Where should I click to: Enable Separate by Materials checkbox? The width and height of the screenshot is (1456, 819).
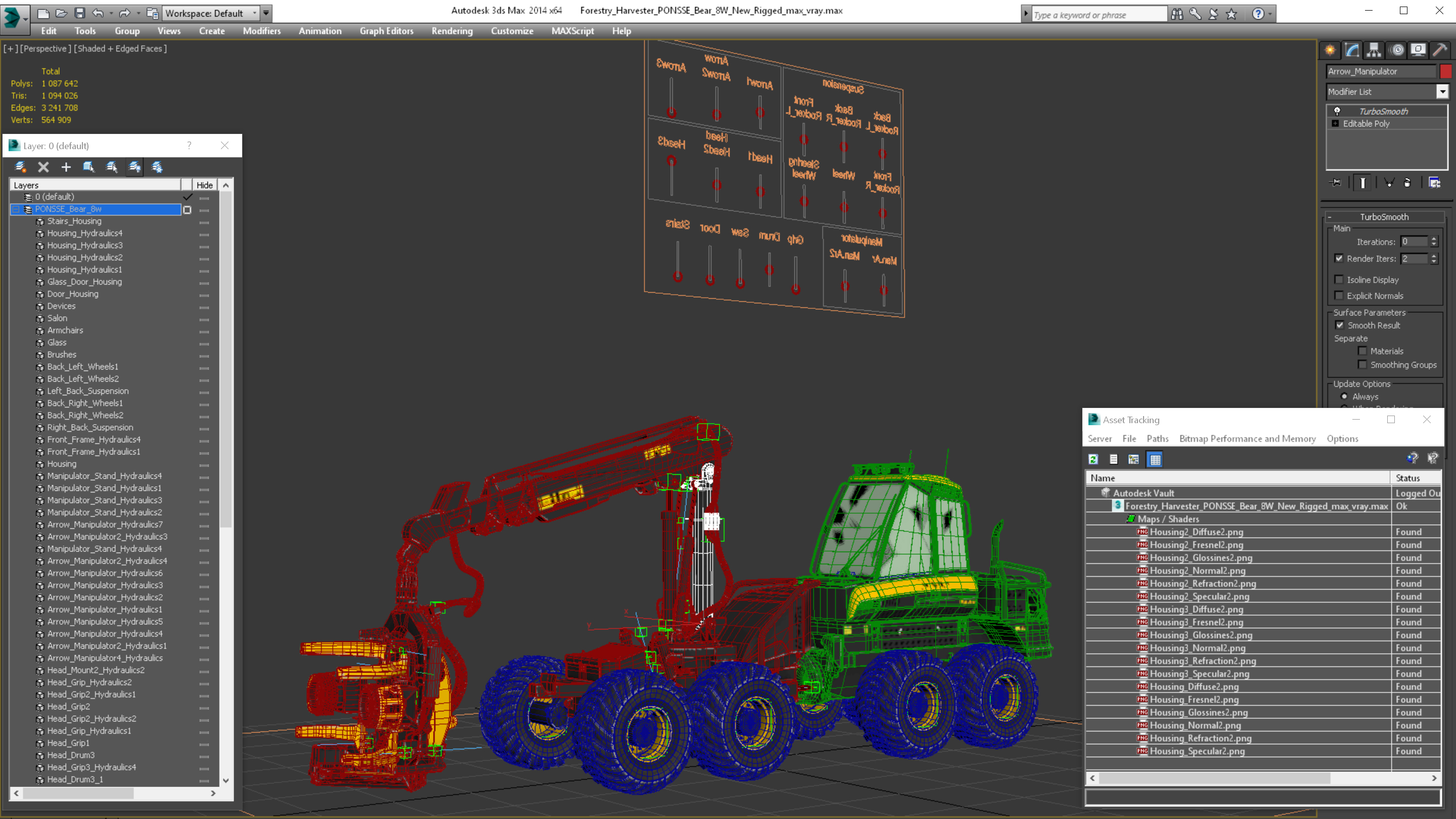[1363, 351]
